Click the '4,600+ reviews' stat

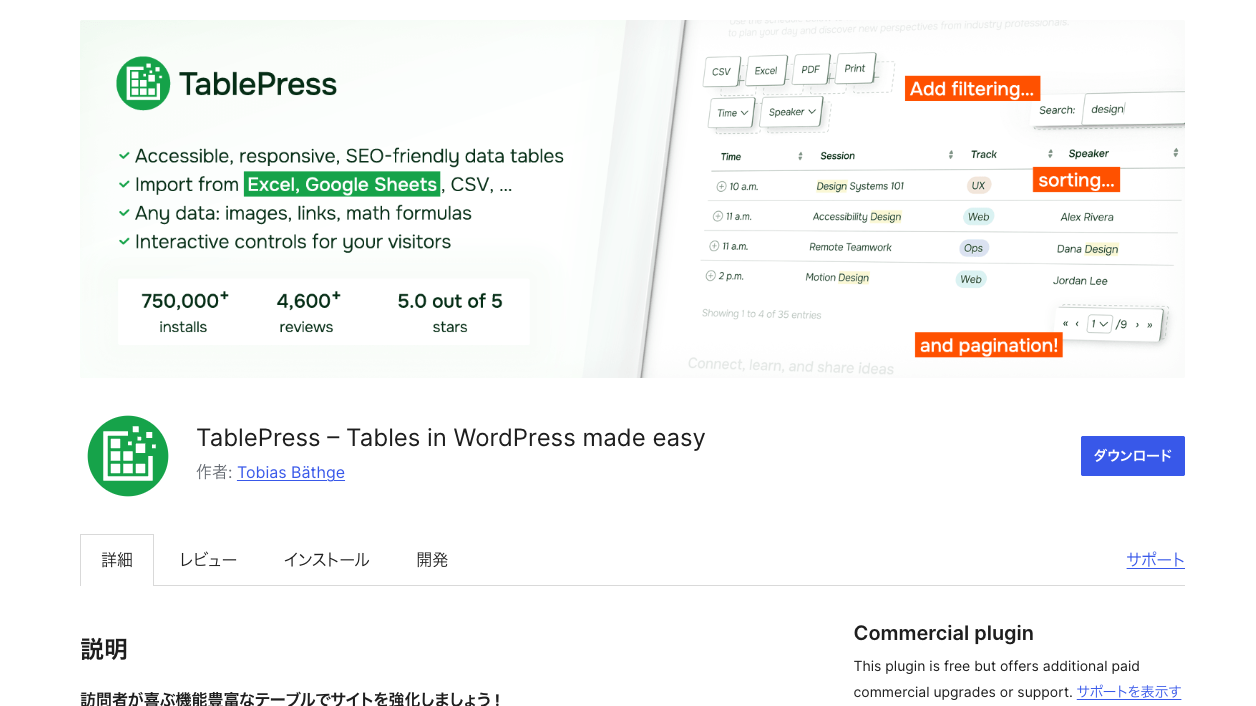tap(307, 312)
